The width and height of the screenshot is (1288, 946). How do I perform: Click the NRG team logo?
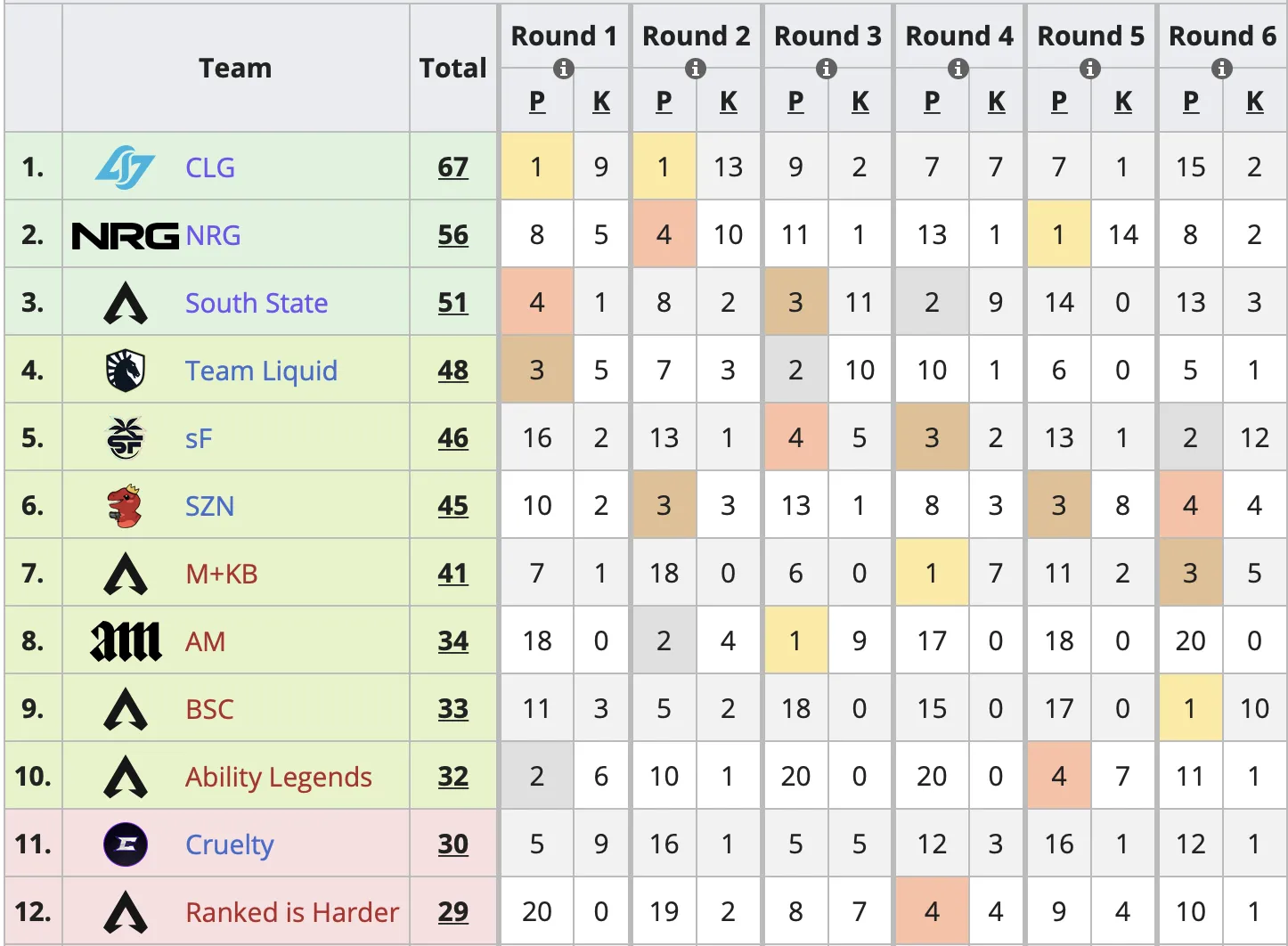pos(125,236)
